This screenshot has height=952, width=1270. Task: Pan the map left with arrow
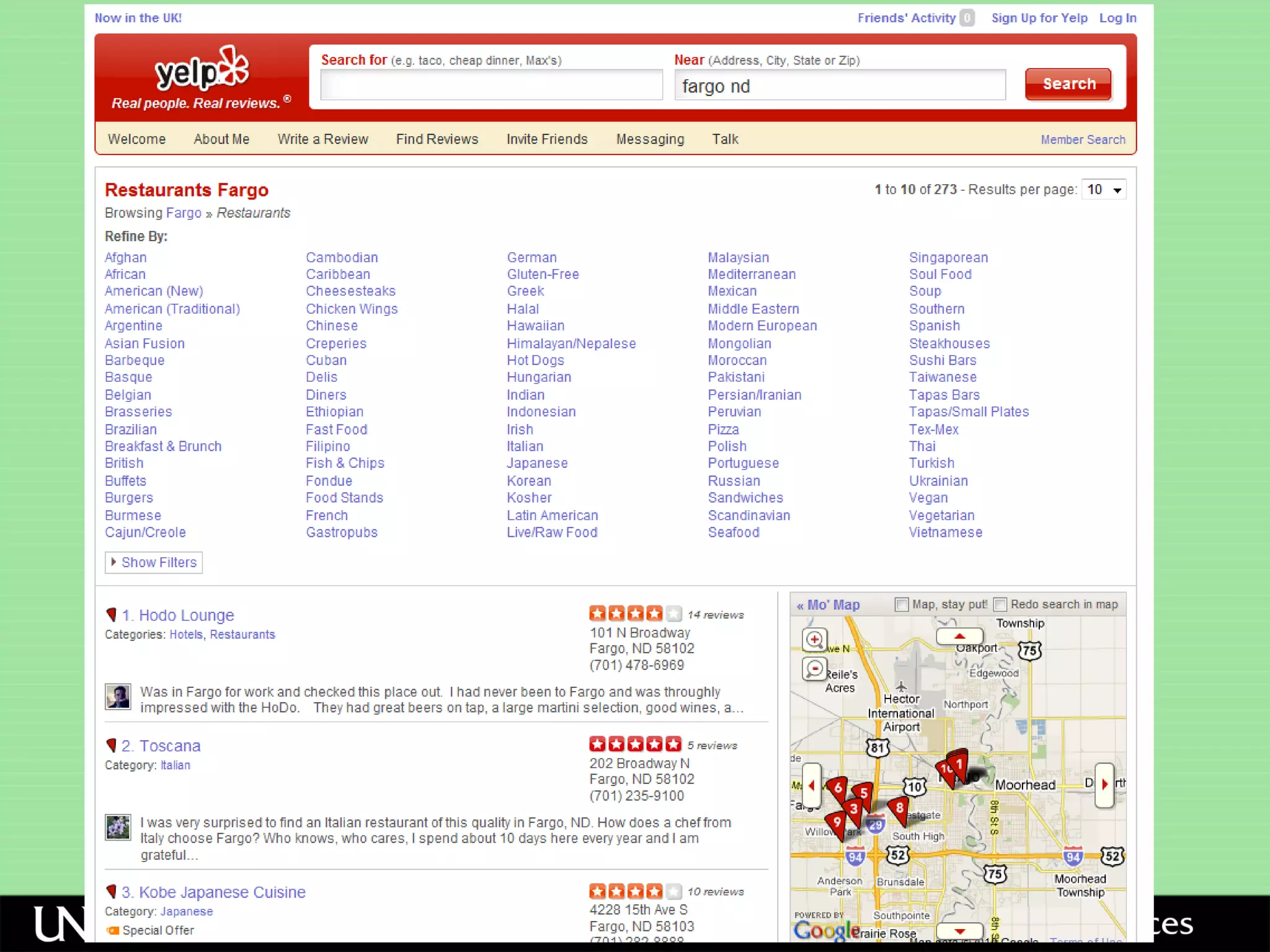pos(811,786)
